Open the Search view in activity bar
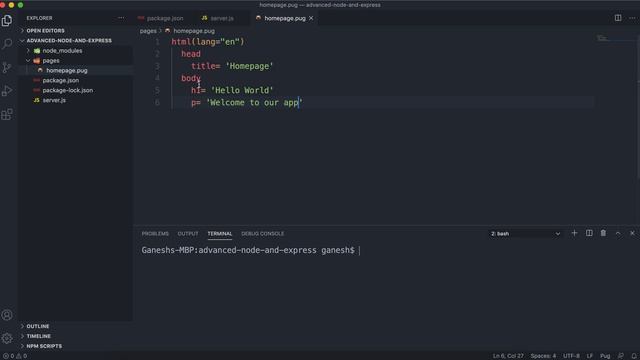Screen dimensions: 640x360 [7, 44]
